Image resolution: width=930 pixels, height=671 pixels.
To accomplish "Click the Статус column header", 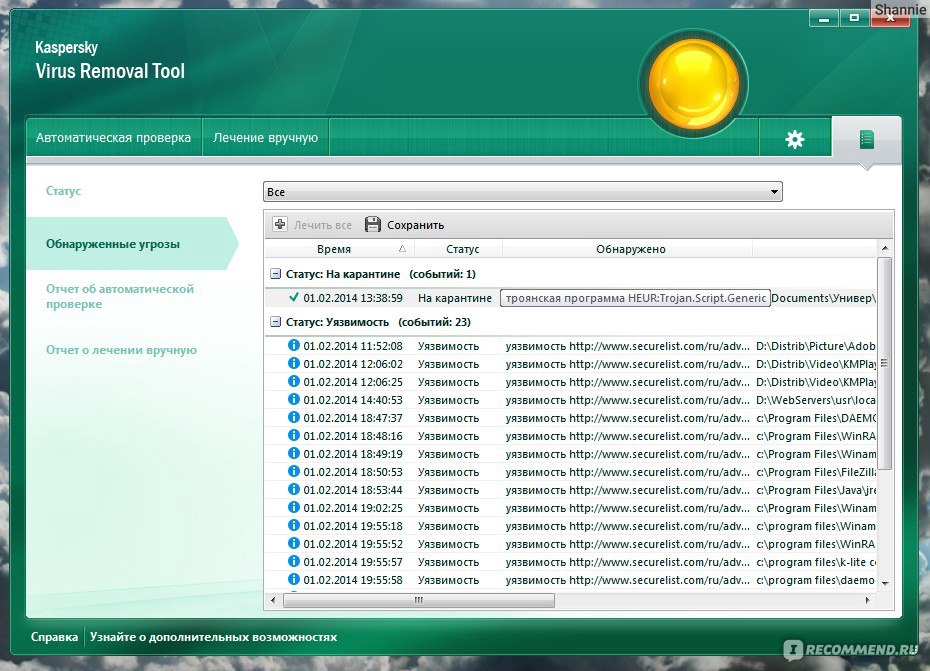I will pyautogui.click(x=463, y=249).
